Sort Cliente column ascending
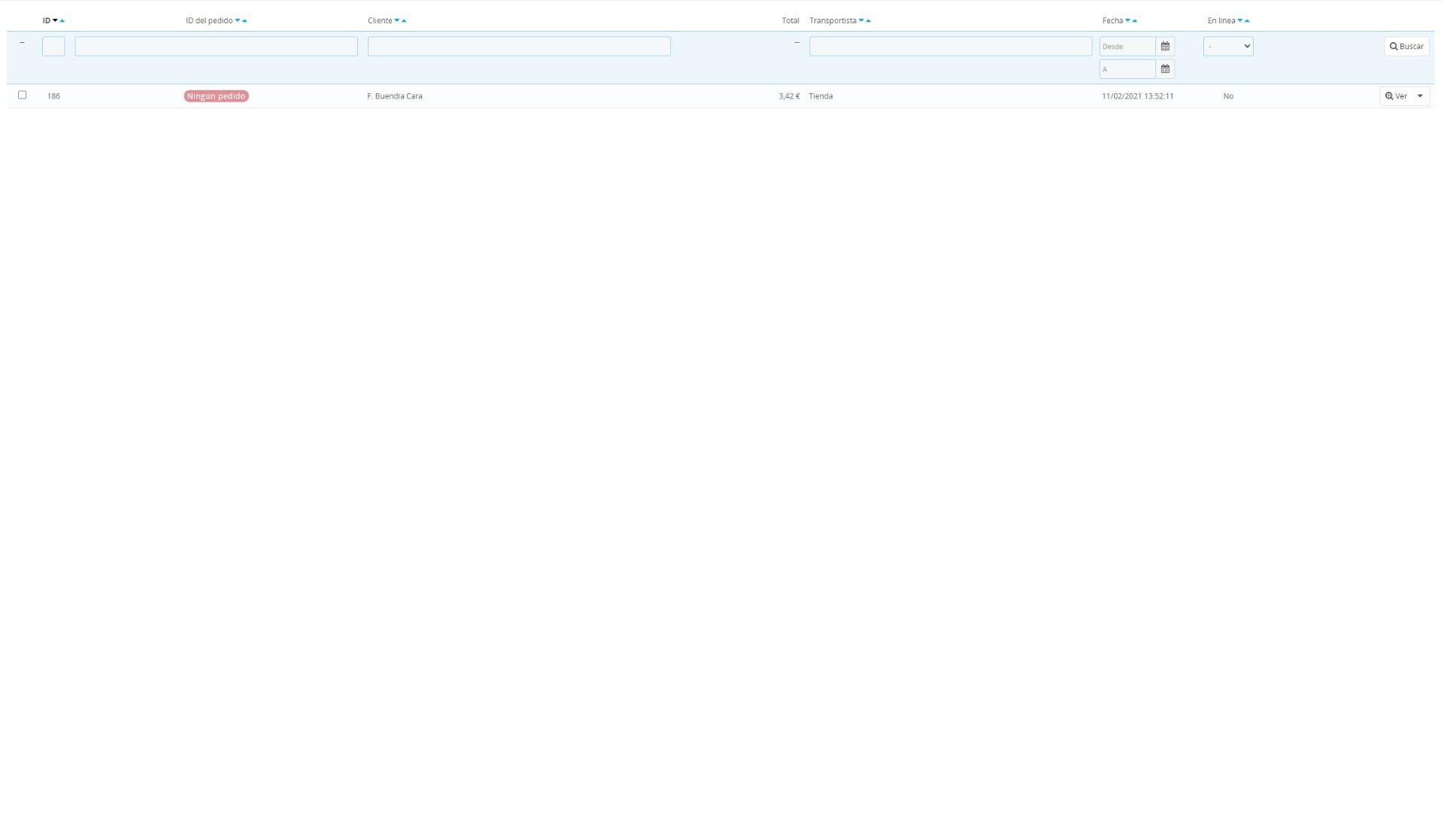 (x=405, y=21)
